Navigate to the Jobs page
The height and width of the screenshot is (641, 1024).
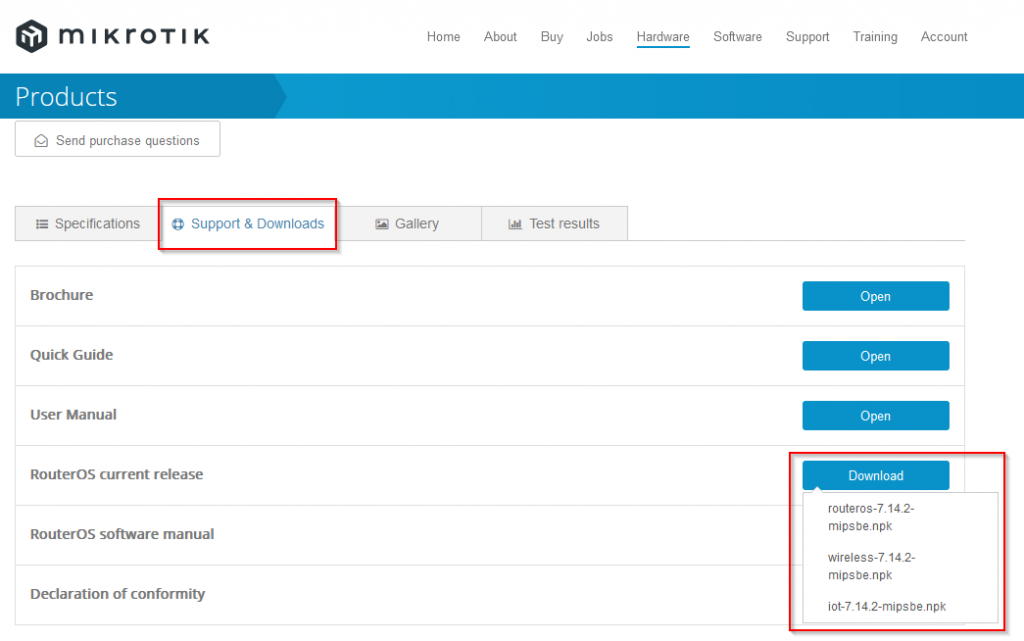pos(599,37)
